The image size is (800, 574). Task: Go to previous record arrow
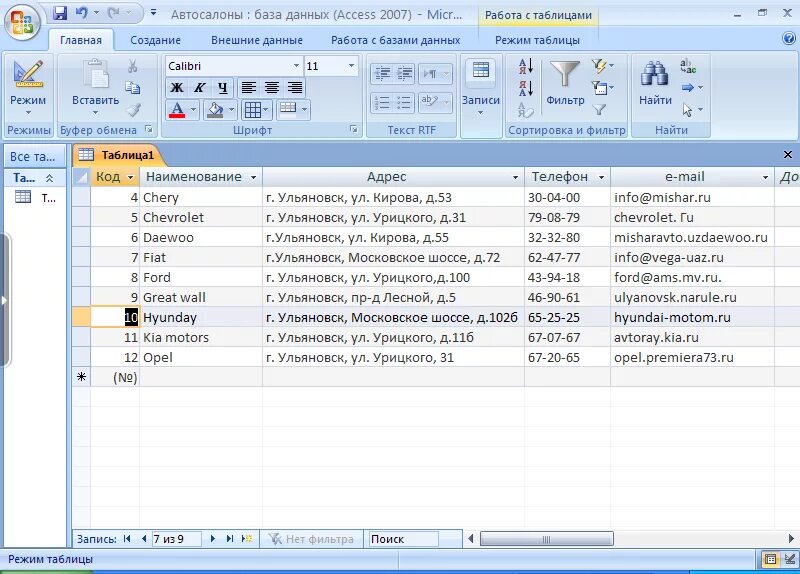point(143,538)
